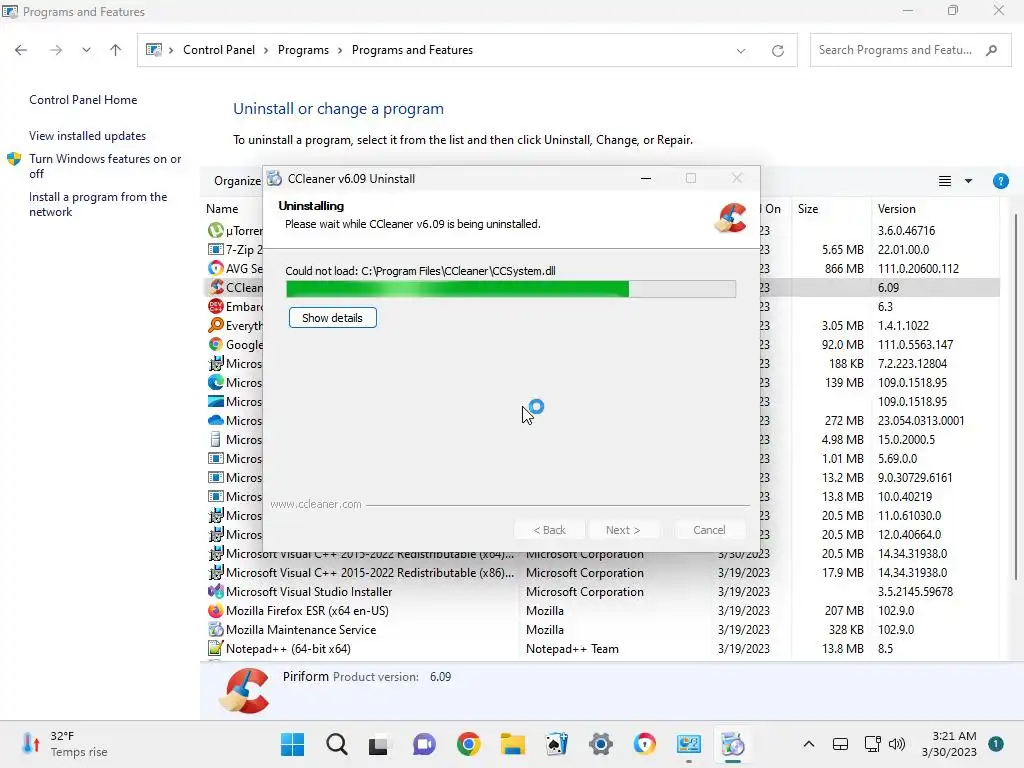The image size is (1024, 768).
Task: Select the Google Chrome list icon
Action: tap(216, 344)
